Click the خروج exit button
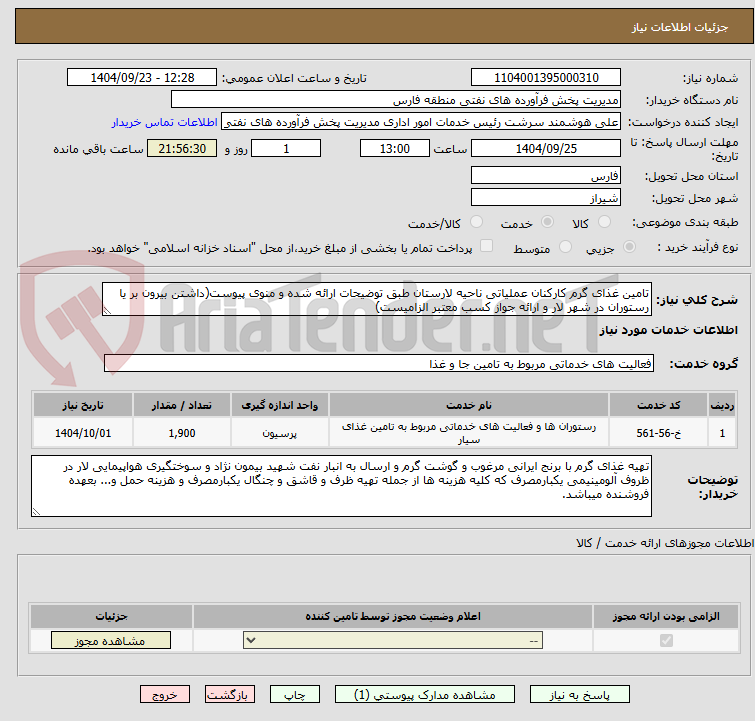The height and width of the screenshot is (721, 755). click(165, 695)
